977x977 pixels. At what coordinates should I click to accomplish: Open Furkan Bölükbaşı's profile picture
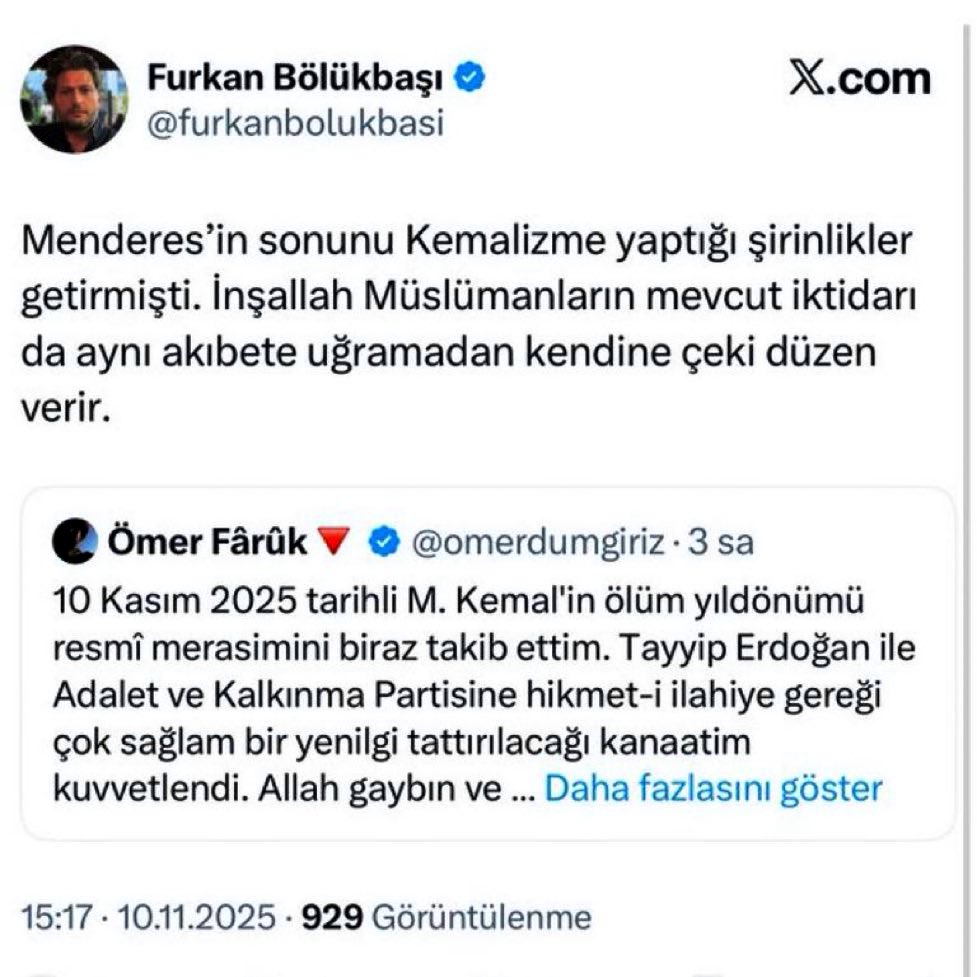click(74, 99)
